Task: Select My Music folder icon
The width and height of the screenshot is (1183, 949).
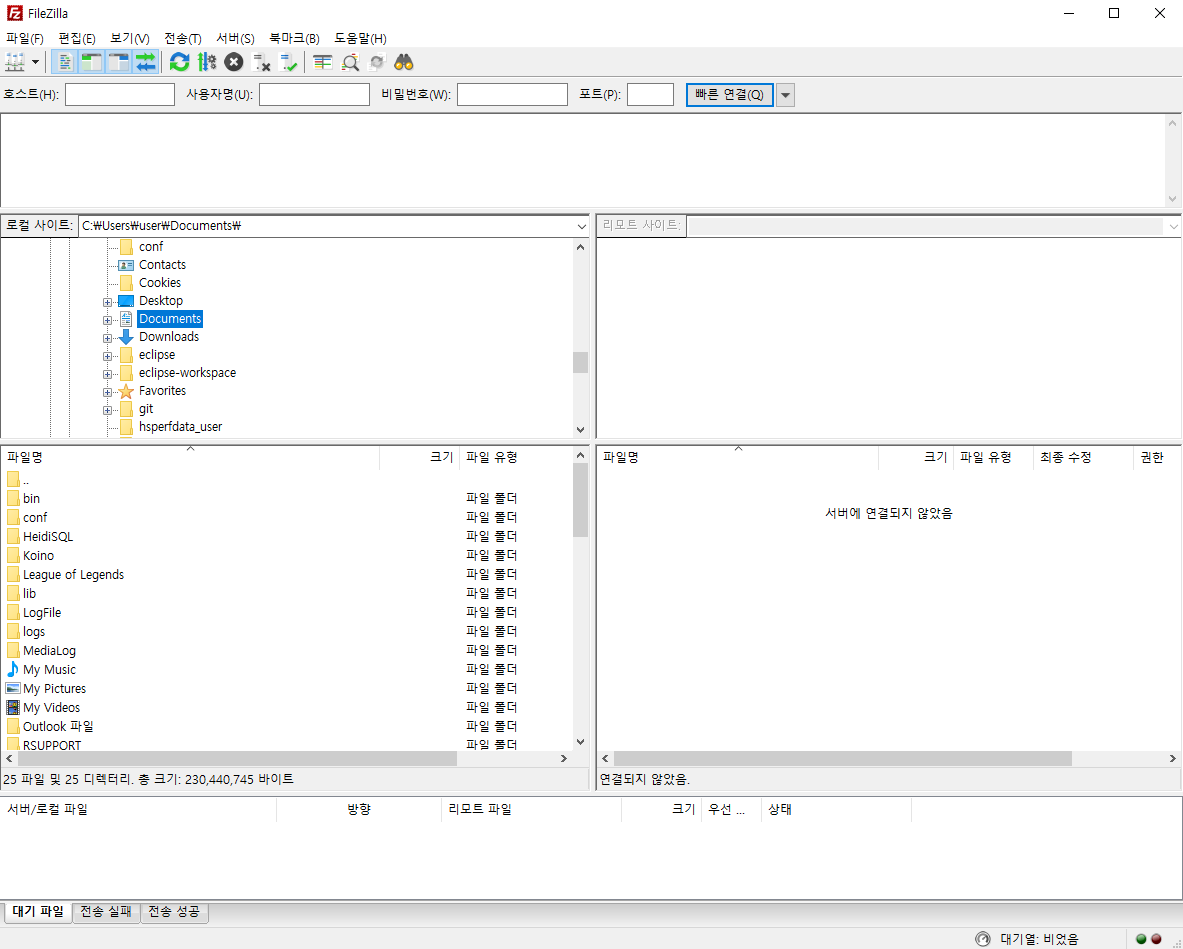Action: tap(13, 669)
